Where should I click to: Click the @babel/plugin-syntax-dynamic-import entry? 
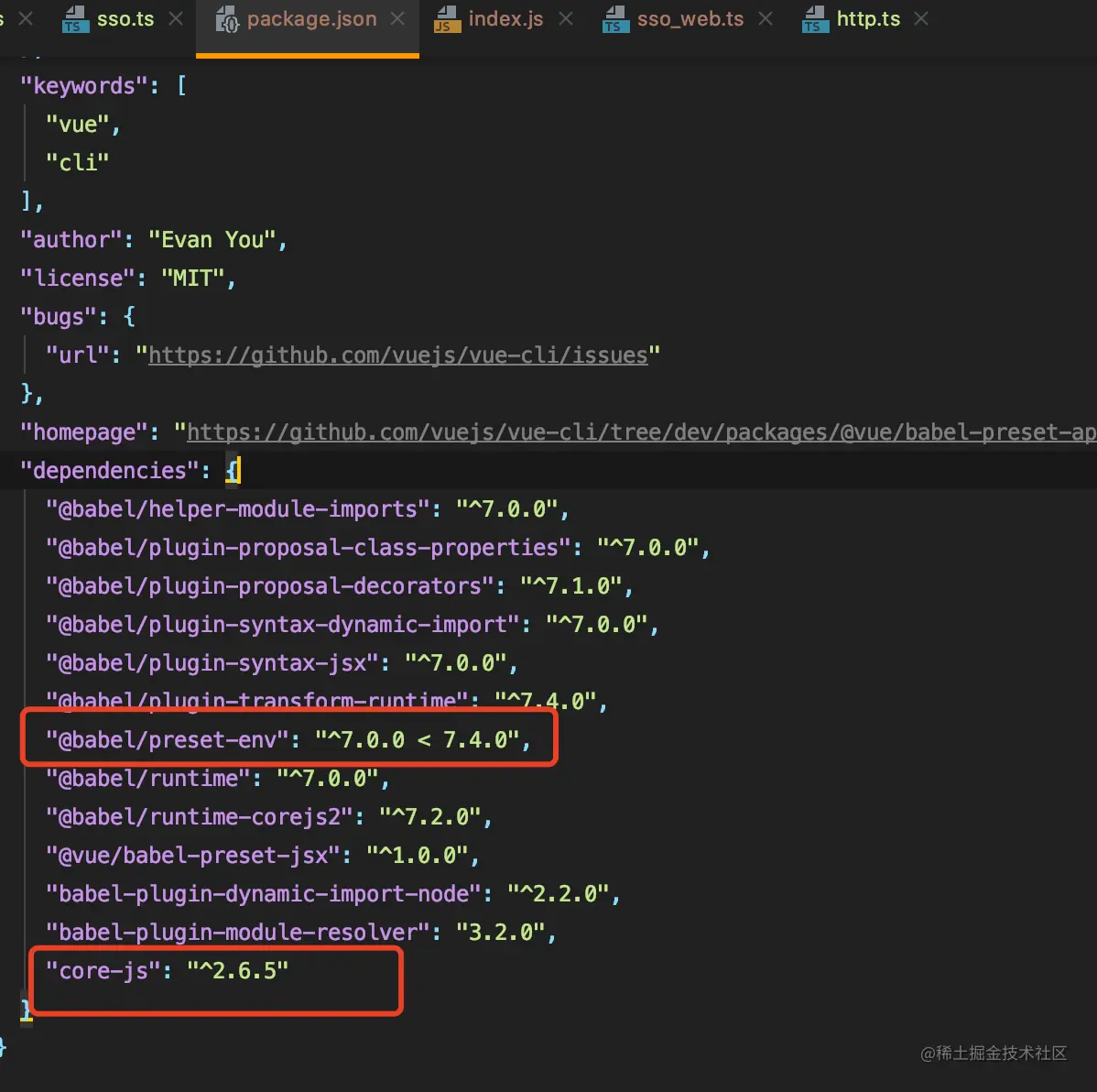(x=352, y=625)
